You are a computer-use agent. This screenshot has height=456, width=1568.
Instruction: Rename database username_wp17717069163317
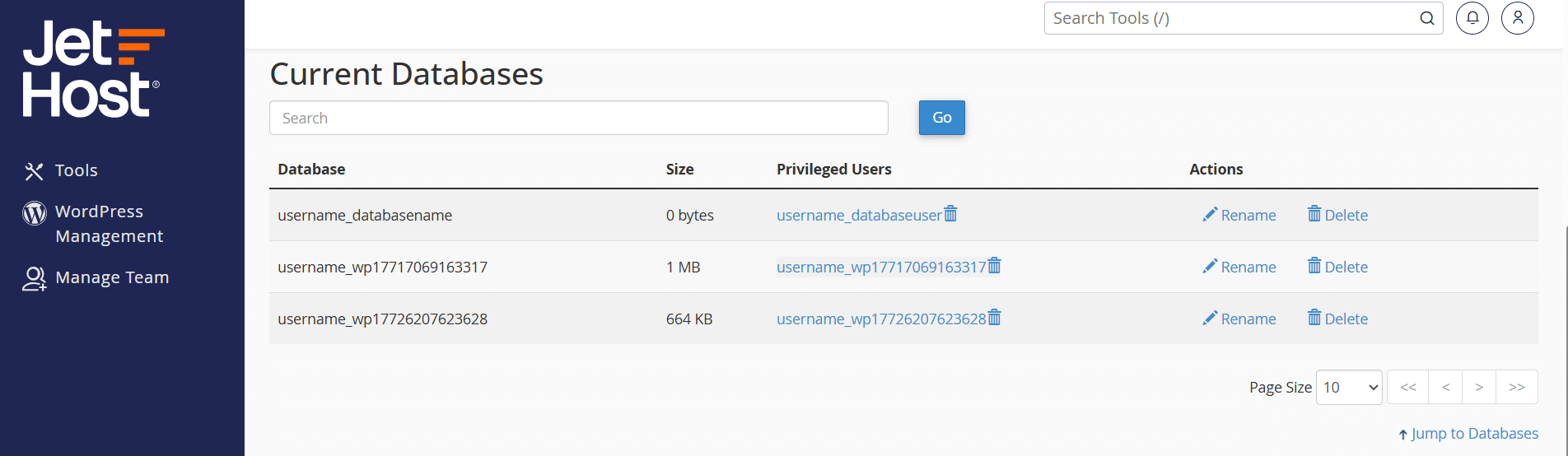[x=1239, y=267]
